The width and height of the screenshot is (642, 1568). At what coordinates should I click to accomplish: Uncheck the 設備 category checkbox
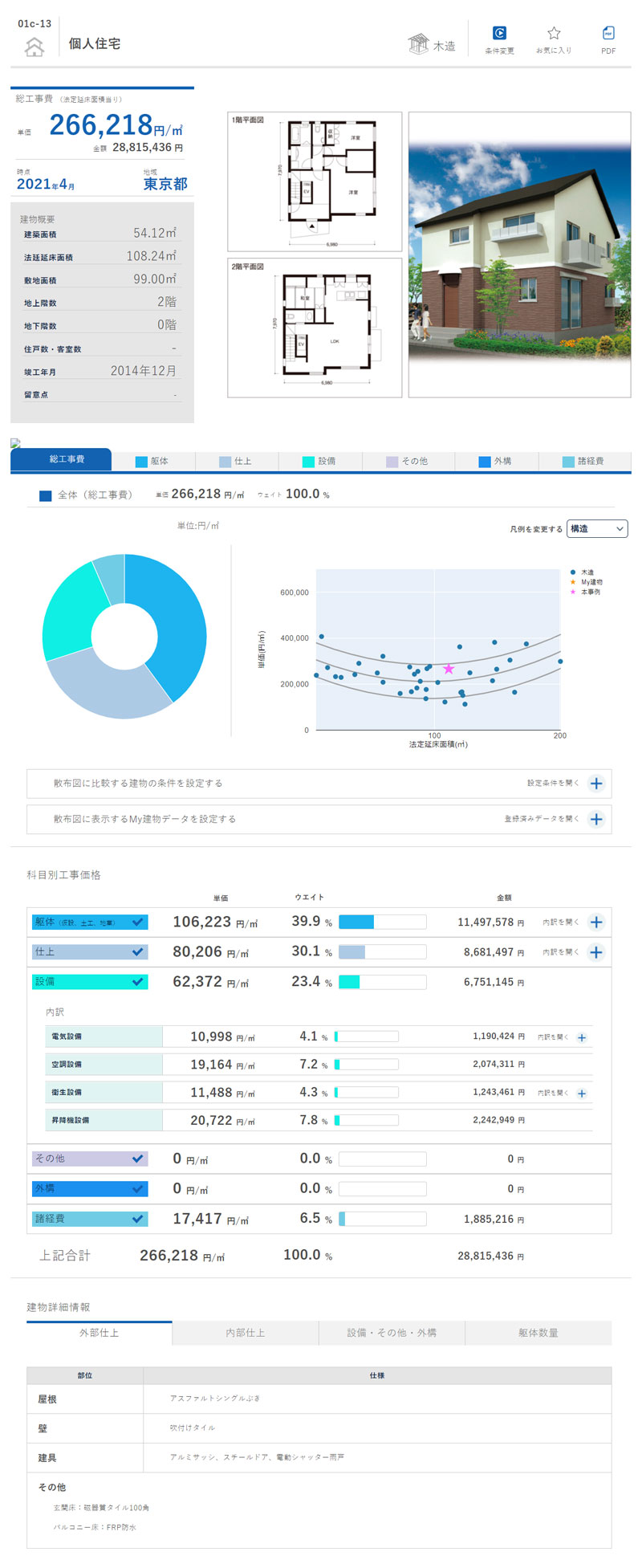(137, 982)
